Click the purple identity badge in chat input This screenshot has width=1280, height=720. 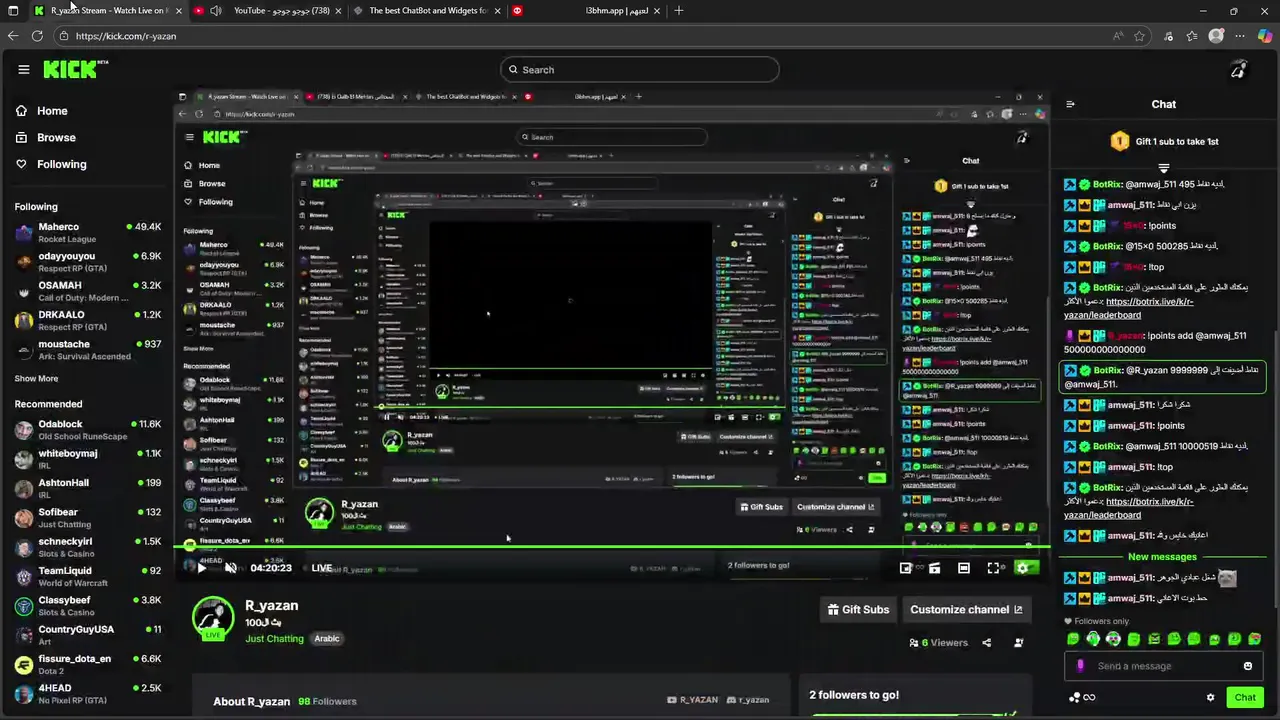coord(1080,666)
